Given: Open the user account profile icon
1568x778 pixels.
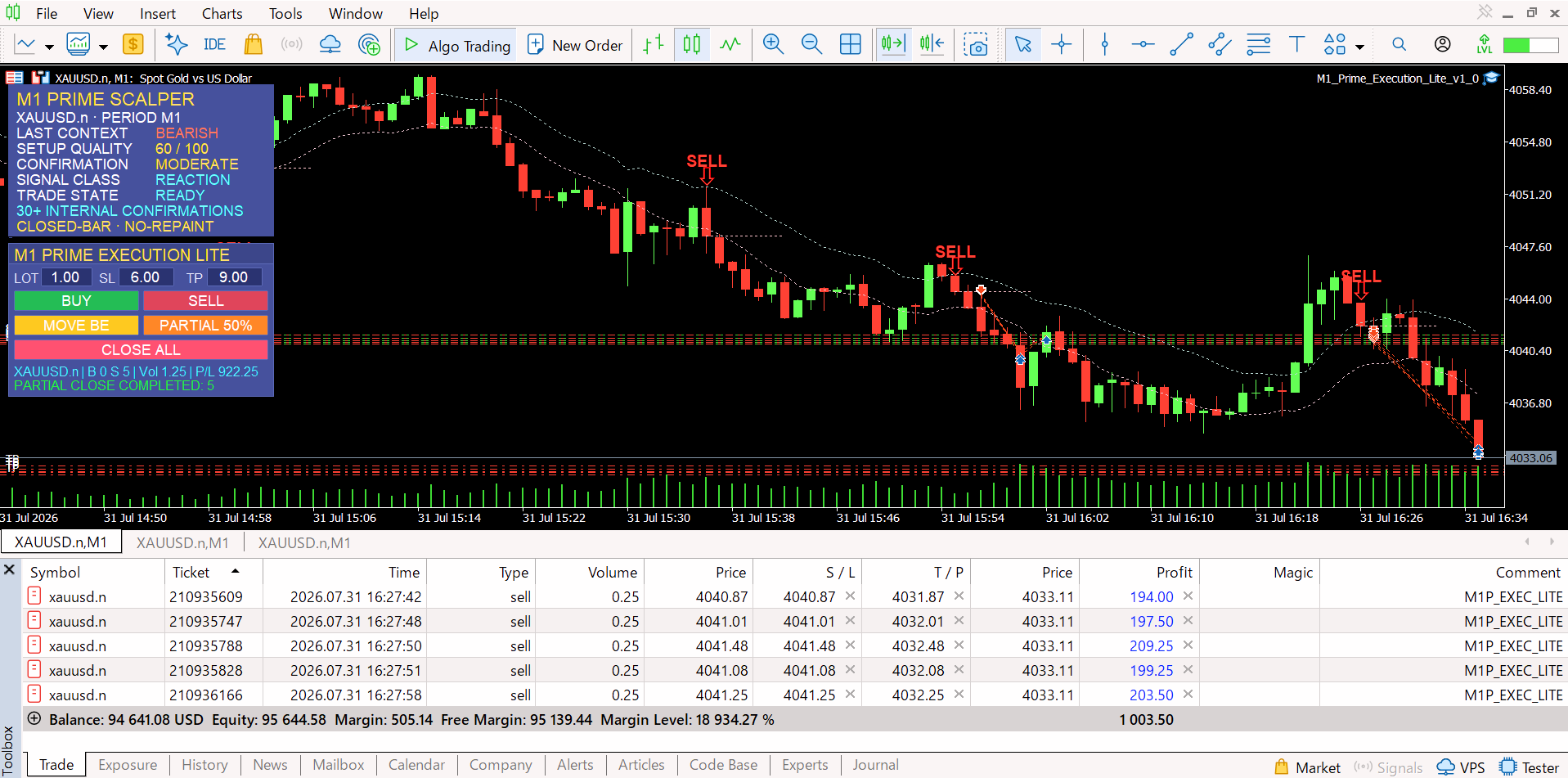Looking at the screenshot, I should tap(1443, 44).
